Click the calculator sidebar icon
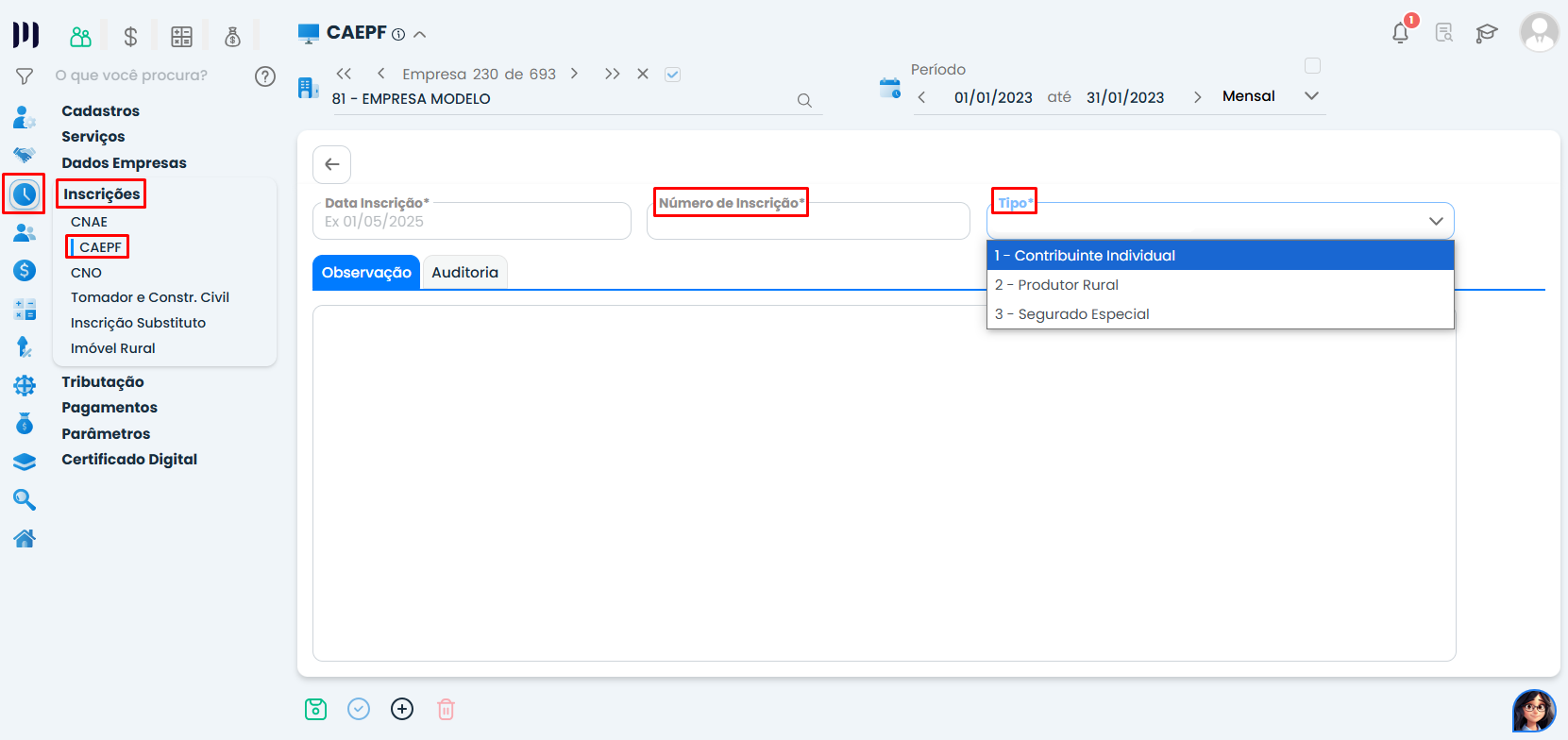 (25, 309)
